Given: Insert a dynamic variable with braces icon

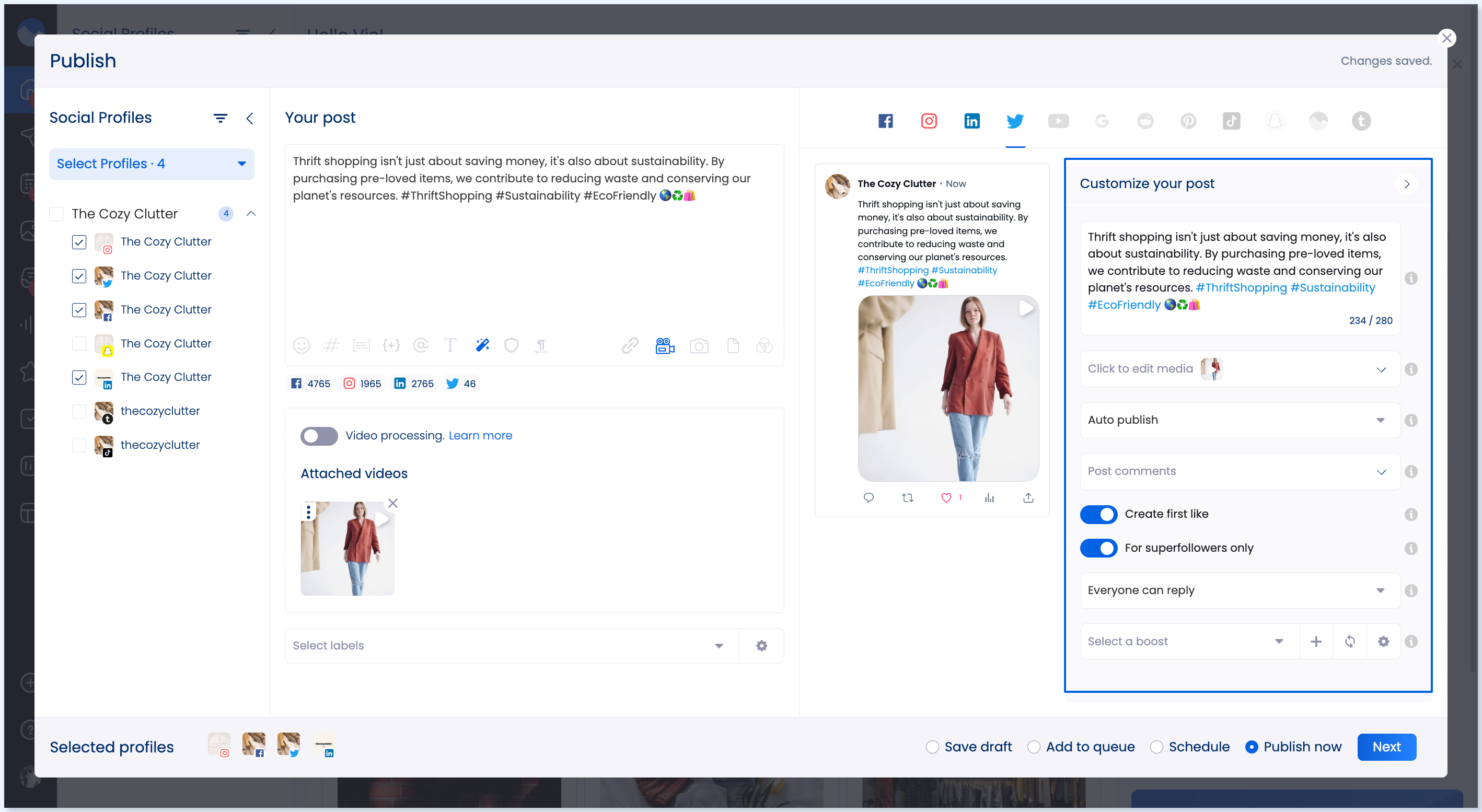Looking at the screenshot, I should click(391, 345).
